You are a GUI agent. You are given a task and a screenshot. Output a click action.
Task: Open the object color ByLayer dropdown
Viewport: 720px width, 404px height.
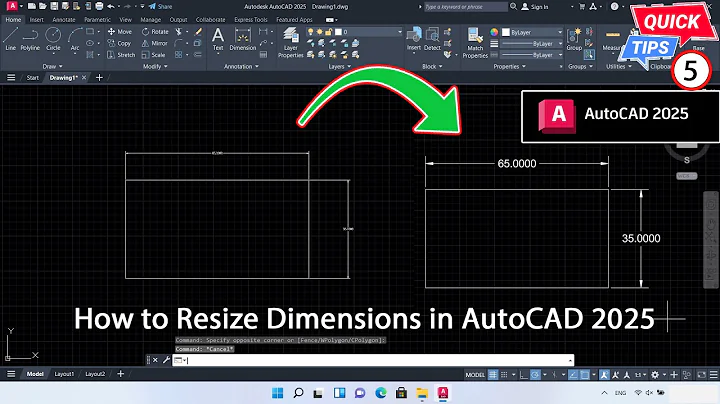coord(532,32)
